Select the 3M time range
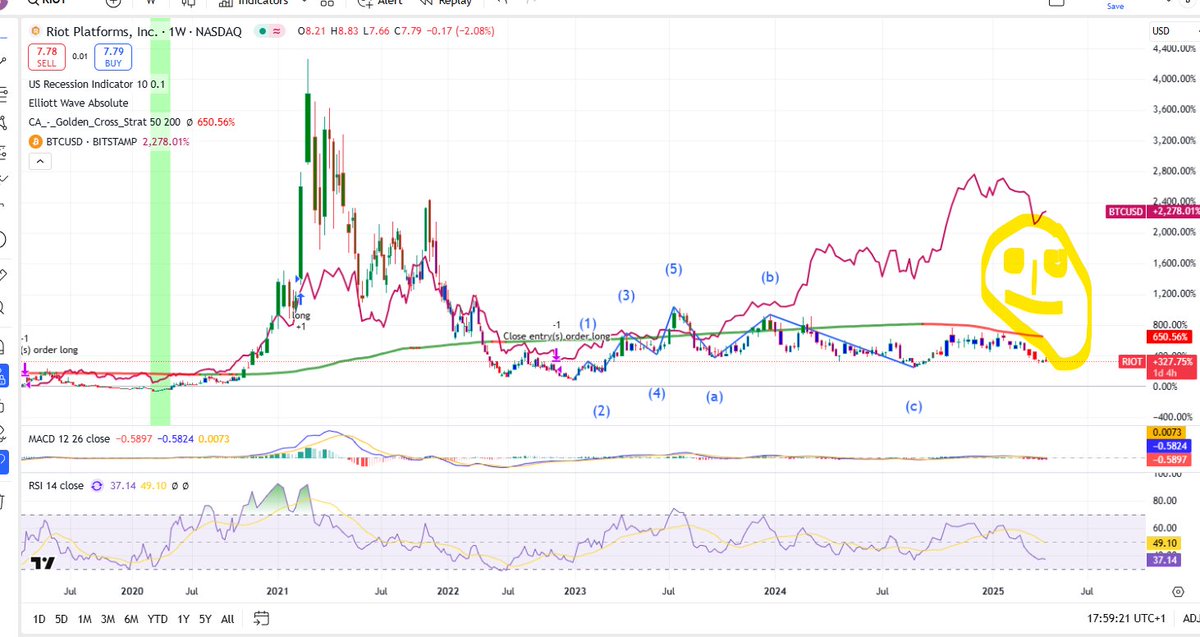Screen dimensions: 1200x637 click(107, 619)
